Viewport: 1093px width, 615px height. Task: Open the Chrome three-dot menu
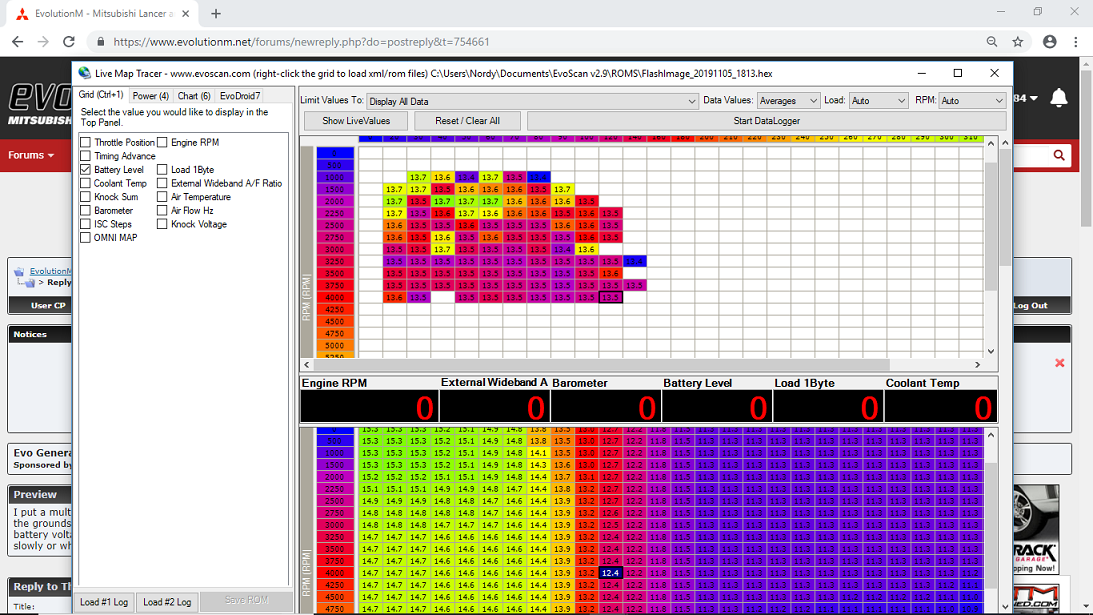coord(1076,42)
